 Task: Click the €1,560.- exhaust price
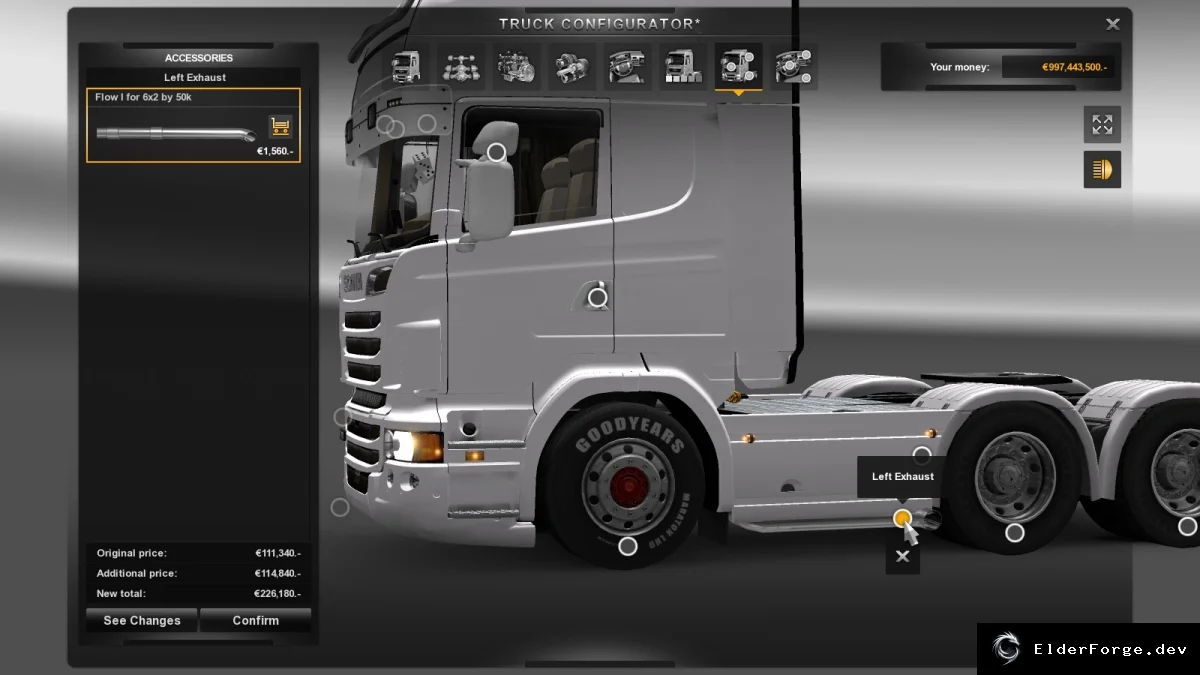tap(275, 152)
